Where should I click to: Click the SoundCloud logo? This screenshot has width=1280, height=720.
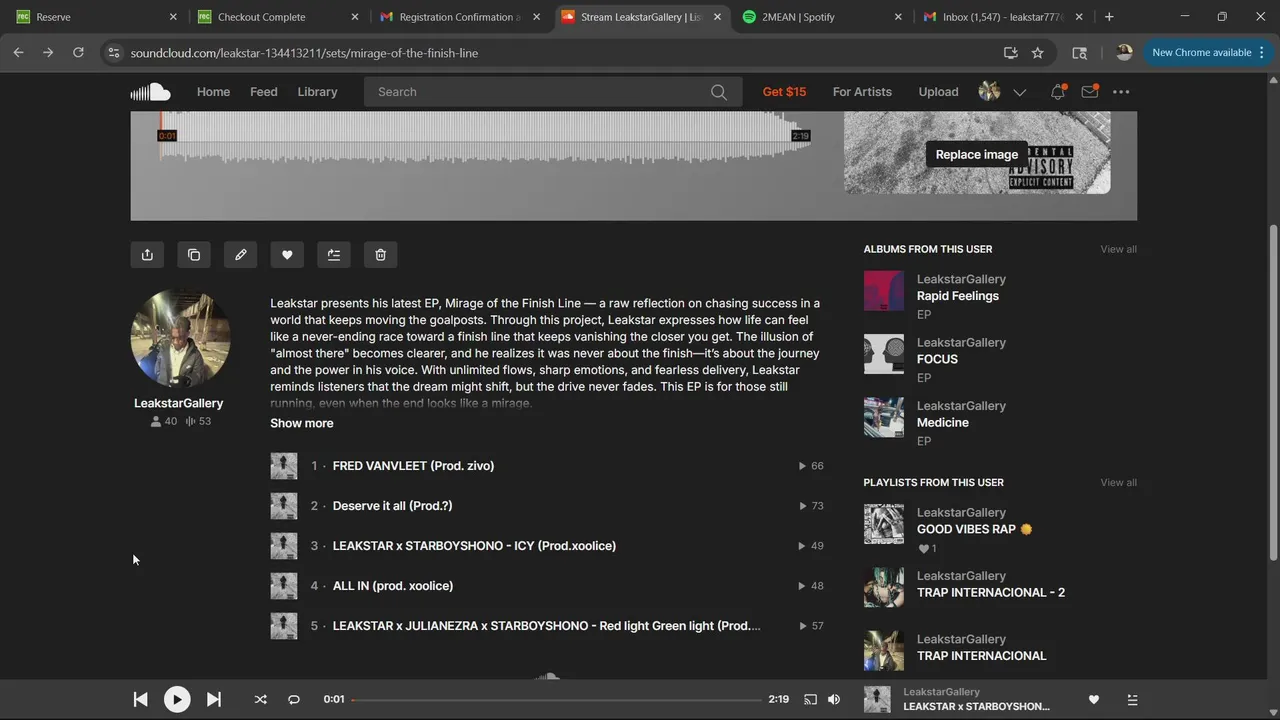pos(150,92)
